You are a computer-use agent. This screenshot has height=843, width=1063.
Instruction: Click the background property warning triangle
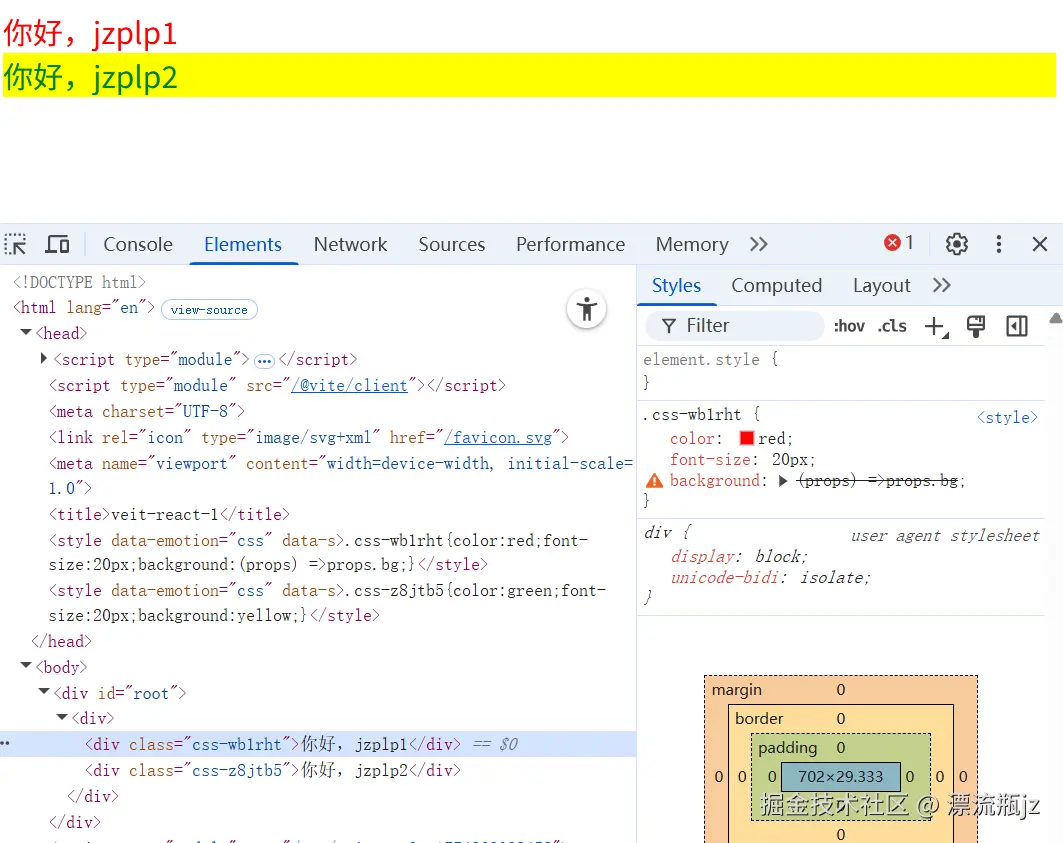tap(657, 481)
